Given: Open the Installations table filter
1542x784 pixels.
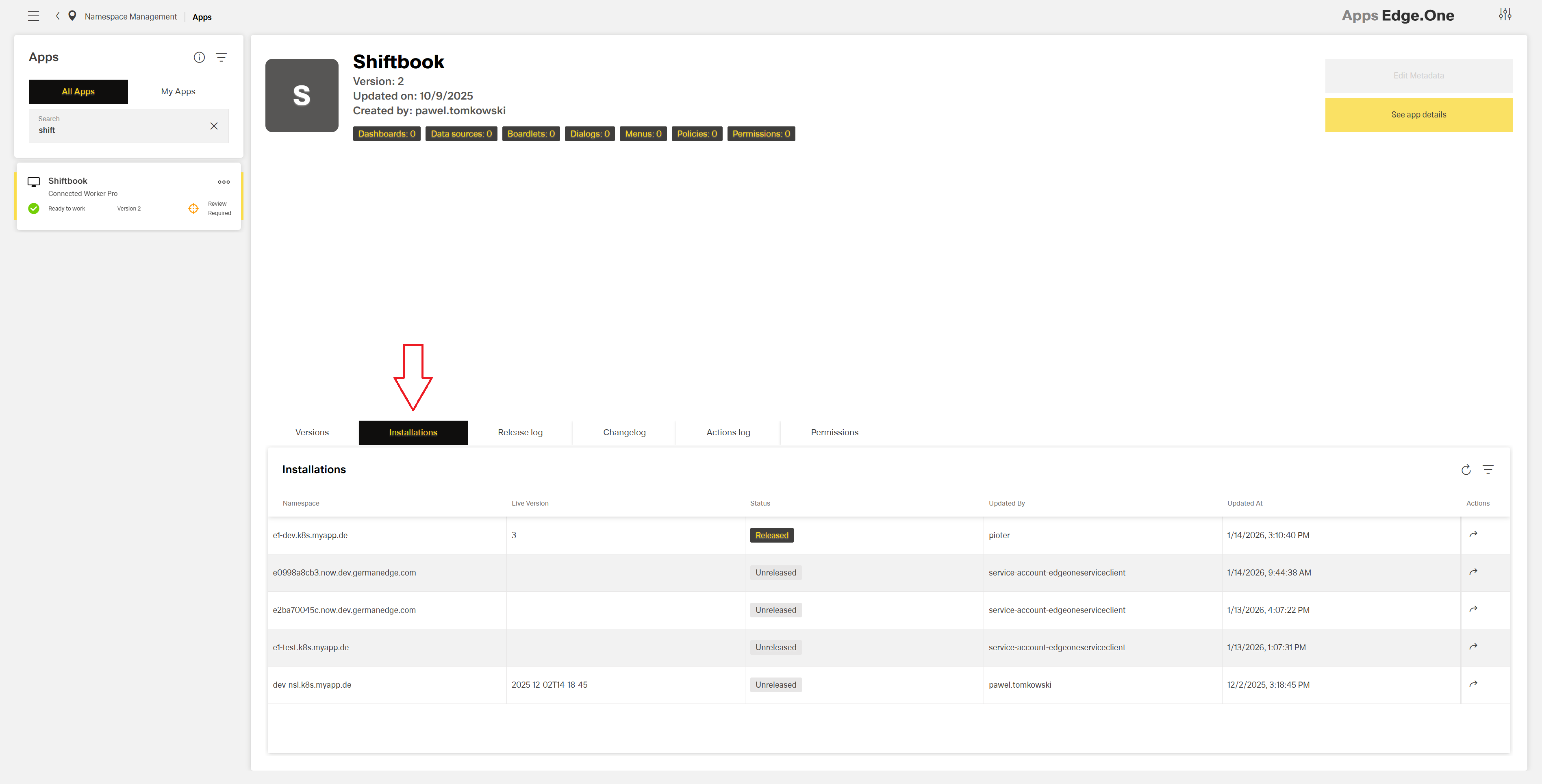Looking at the screenshot, I should [x=1488, y=470].
